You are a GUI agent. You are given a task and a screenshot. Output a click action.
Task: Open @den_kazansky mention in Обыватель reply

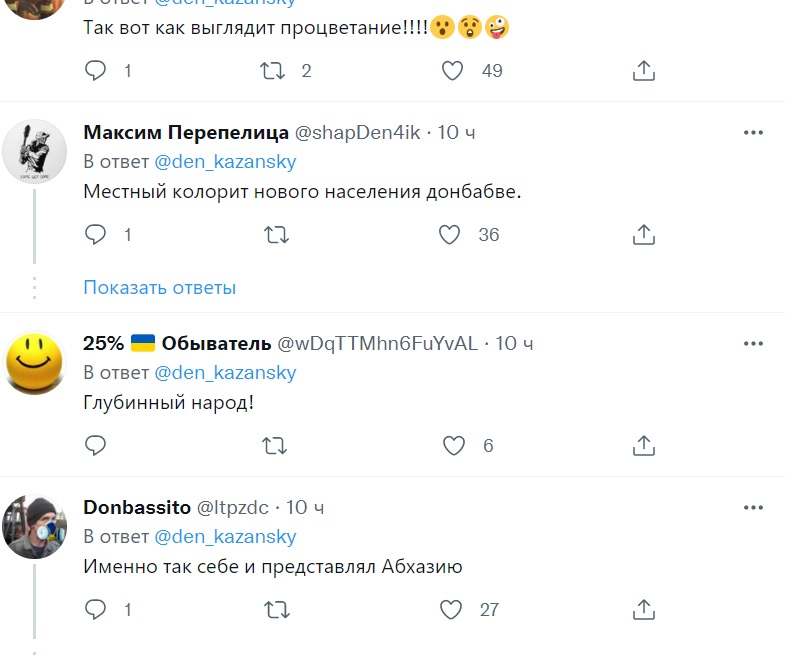[225, 373]
